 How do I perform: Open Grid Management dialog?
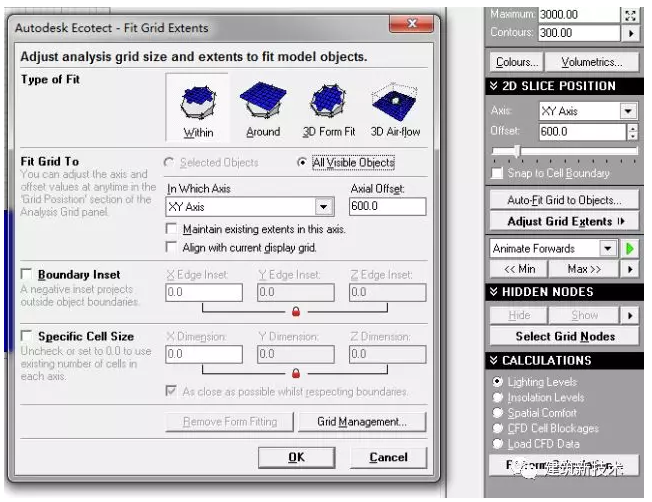[x=362, y=422]
